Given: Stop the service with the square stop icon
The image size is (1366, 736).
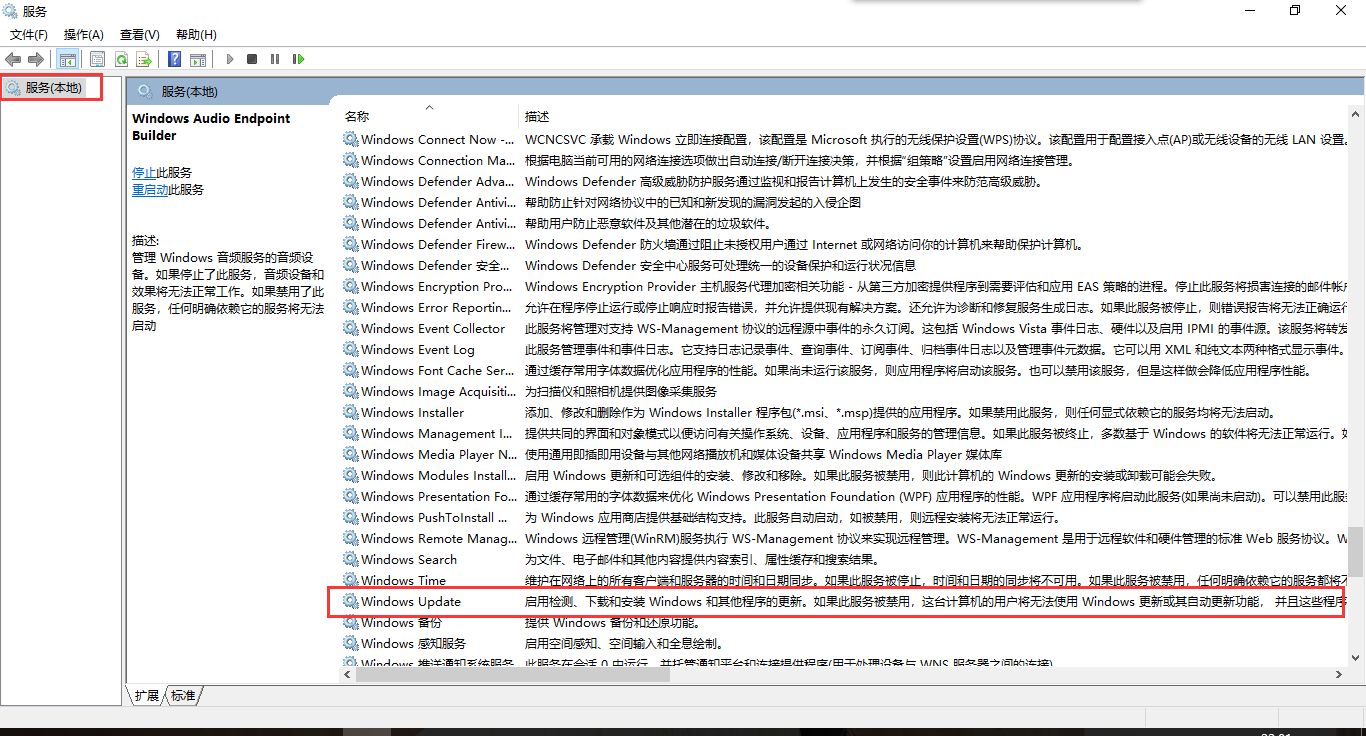Looking at the screenshot, I should (x=252, y=59).
